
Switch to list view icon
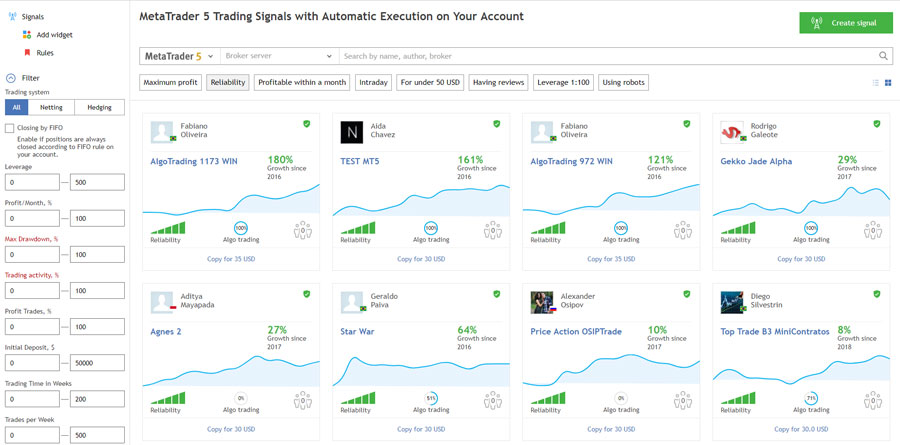click(x=875, y=83)
